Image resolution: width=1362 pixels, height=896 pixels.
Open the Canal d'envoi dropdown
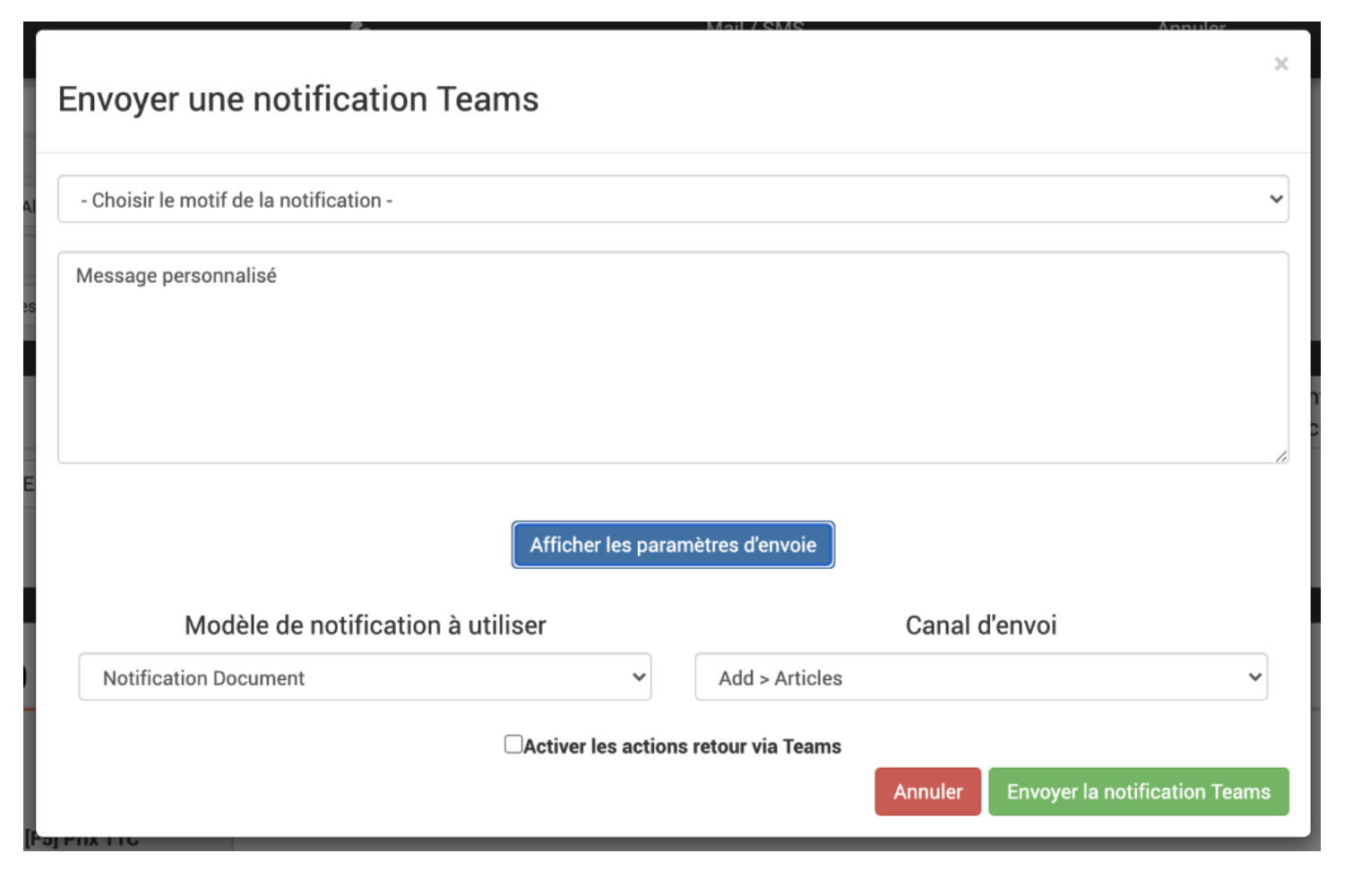coord(981,677)
